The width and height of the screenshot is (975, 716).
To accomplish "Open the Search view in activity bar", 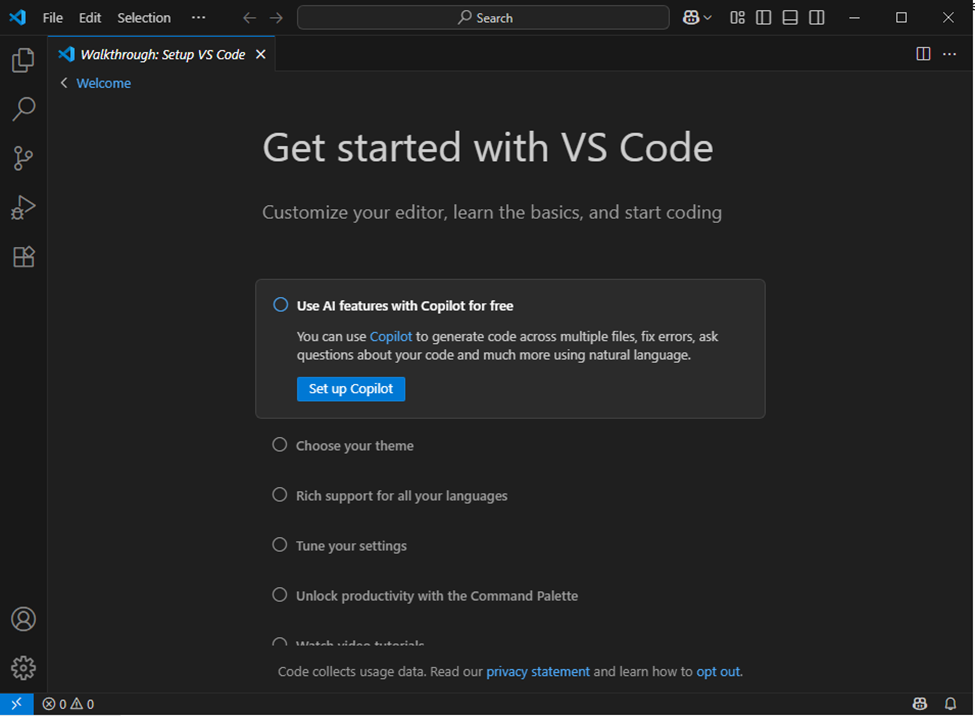I will click(23, 109).
